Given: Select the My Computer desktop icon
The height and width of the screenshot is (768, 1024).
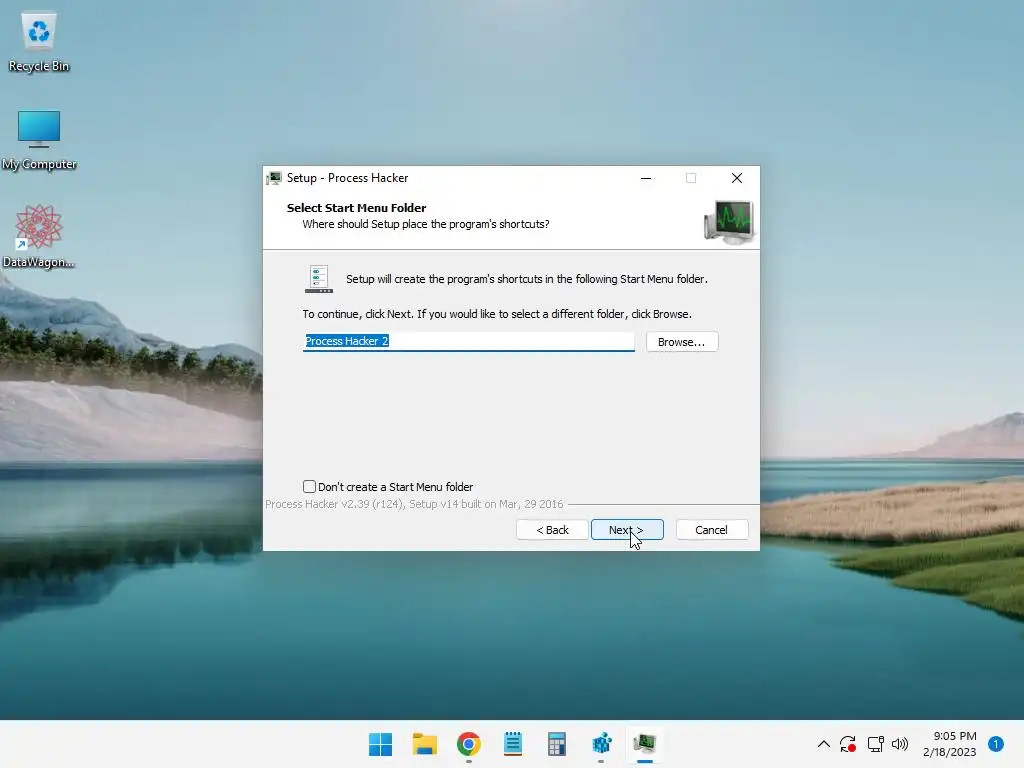Looking at the screenshot, I should 39,140.
